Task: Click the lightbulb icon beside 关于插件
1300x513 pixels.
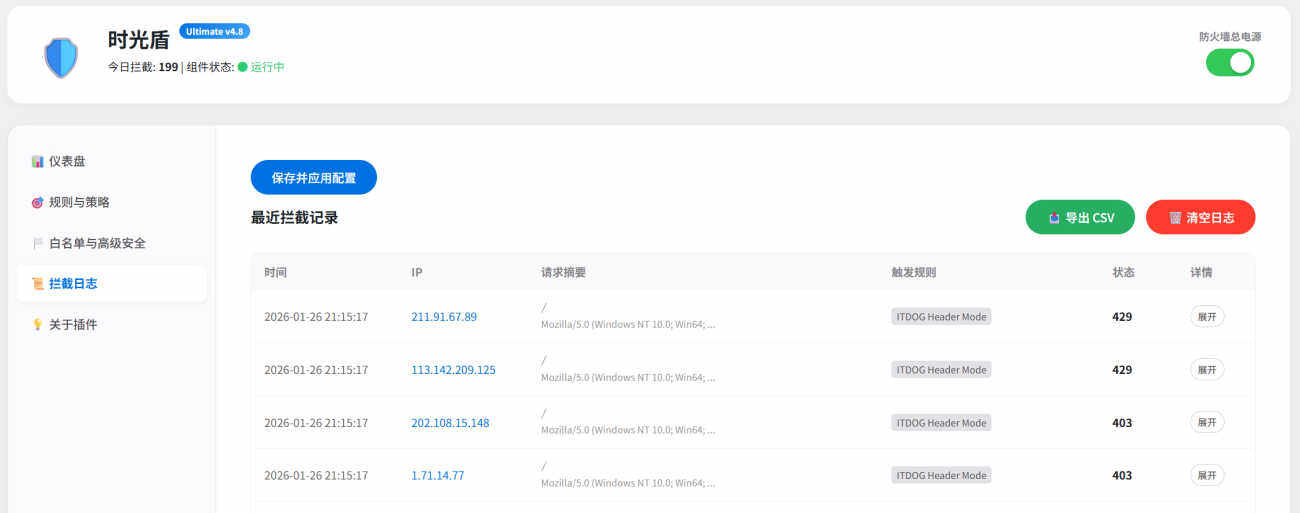Action: tap(38, 325)
